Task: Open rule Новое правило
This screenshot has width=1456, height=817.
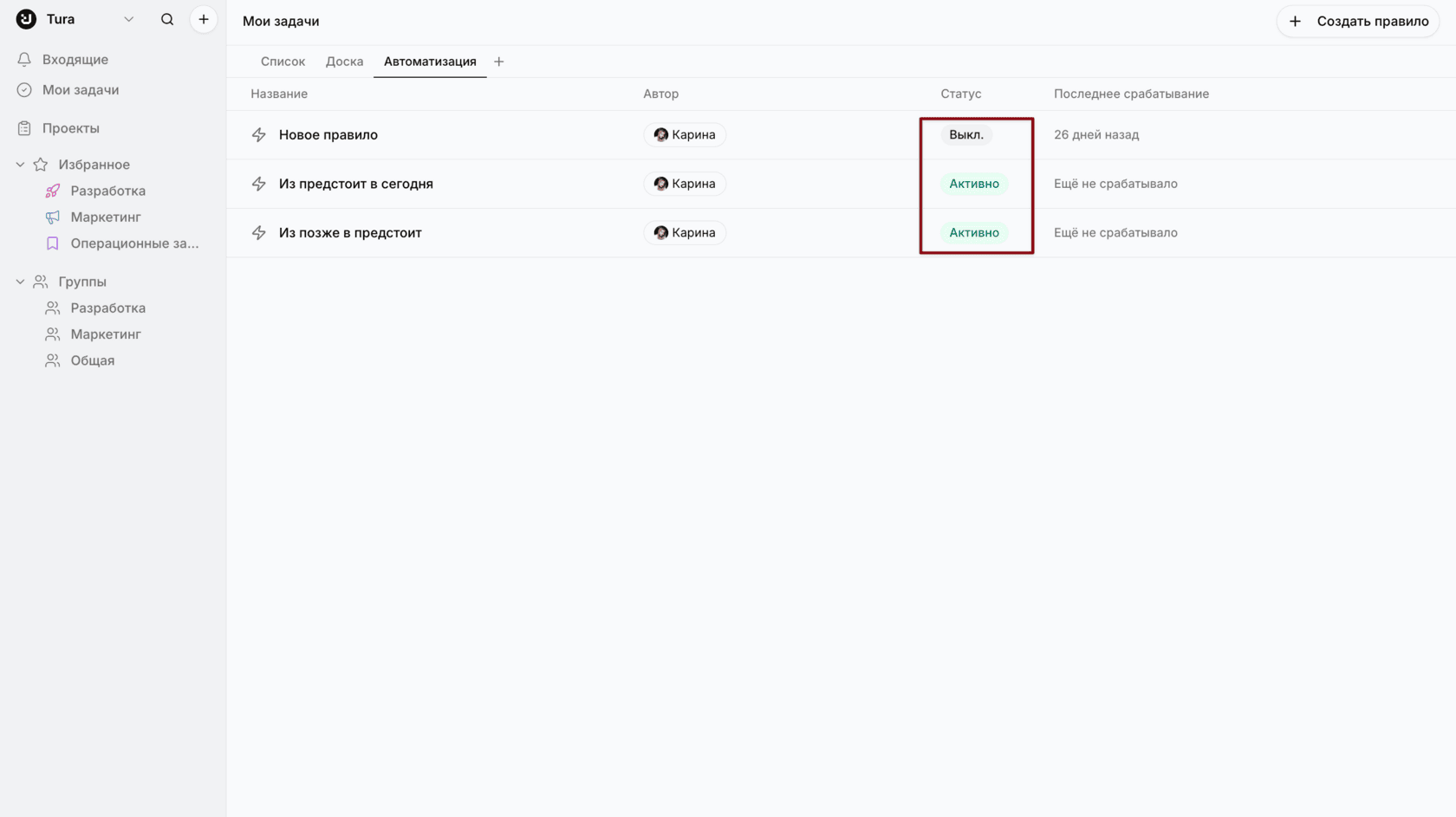Action: (328, 135)
